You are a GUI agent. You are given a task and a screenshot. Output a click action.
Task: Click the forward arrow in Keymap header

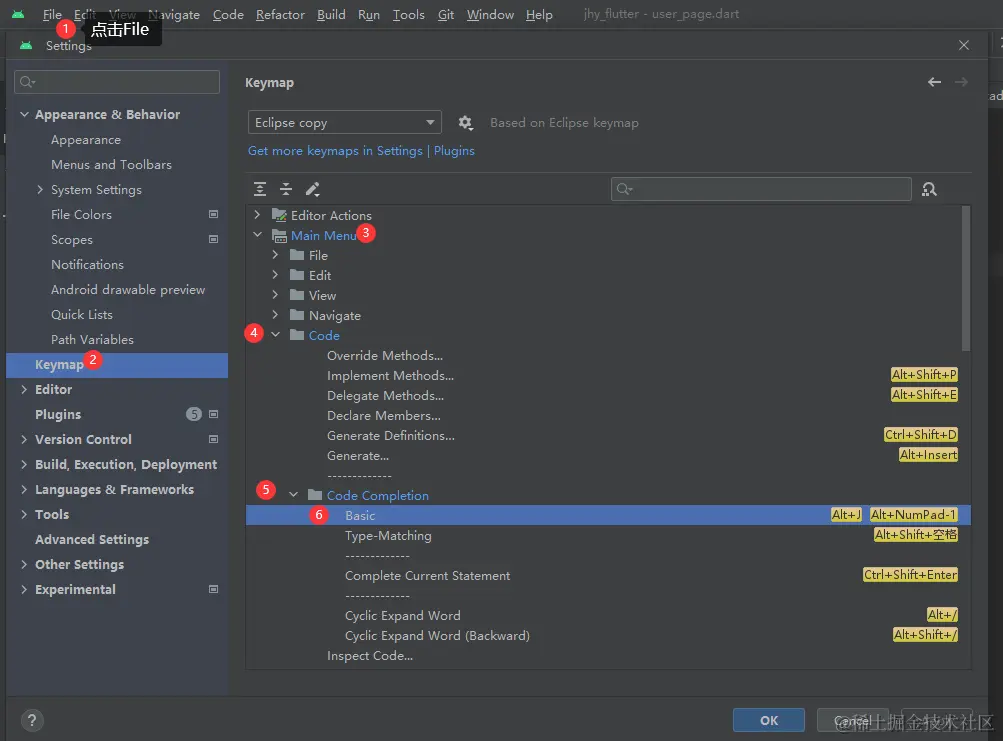[x=961, y=82]
